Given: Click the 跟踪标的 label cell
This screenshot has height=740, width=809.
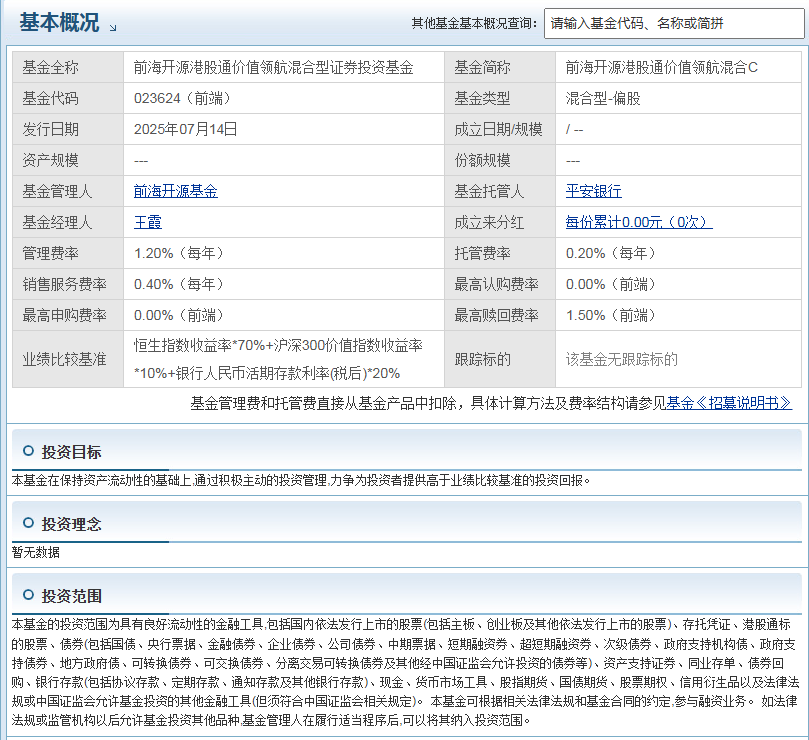Looking at the screenshot, I should (x=500, y=359).
